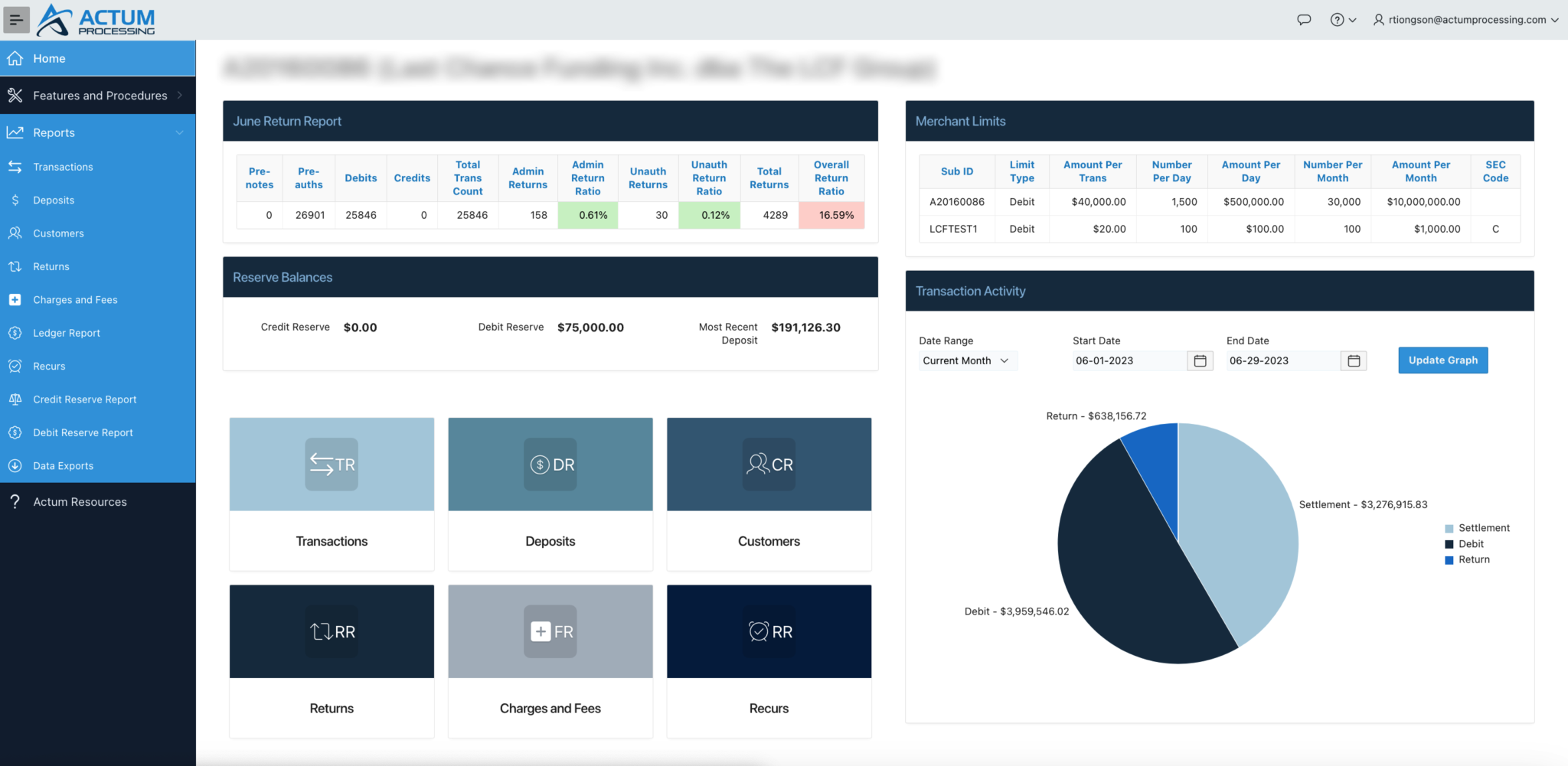Screen dimensions: 1568x766
Task: Open the FR Charges and Fees tile
Action: pos(550,661)
